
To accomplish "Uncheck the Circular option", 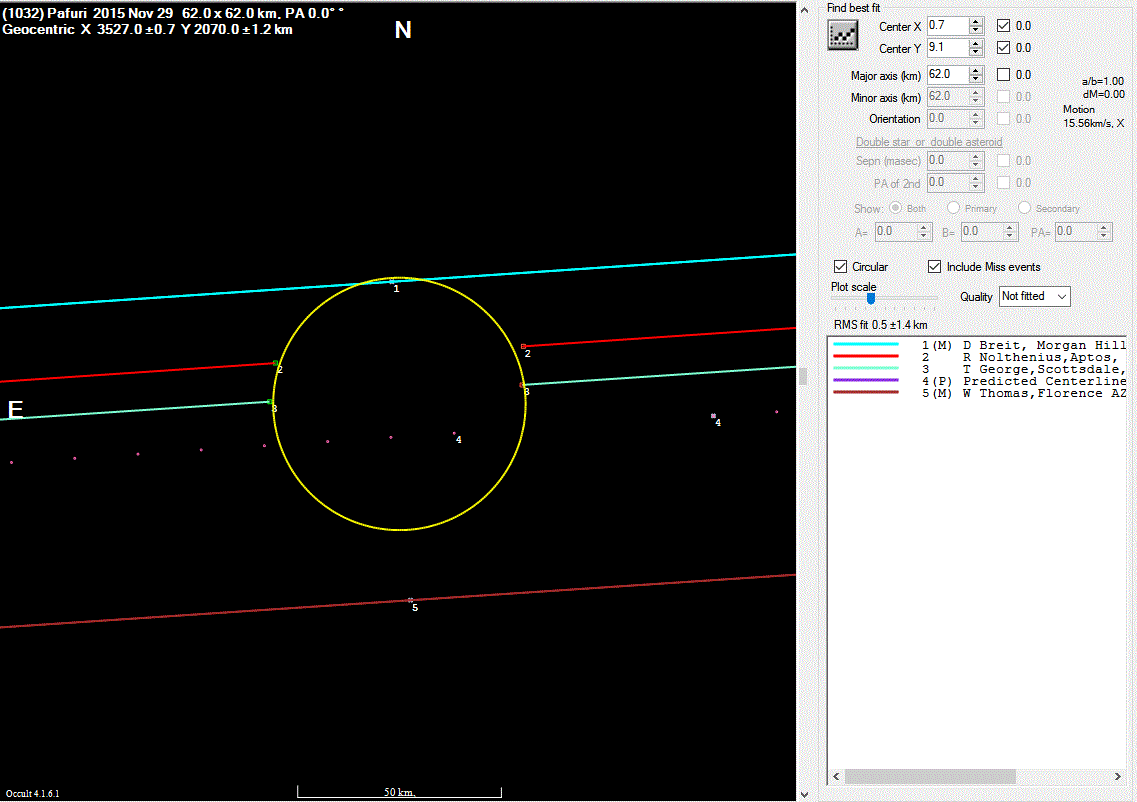I will pos(840,267).
